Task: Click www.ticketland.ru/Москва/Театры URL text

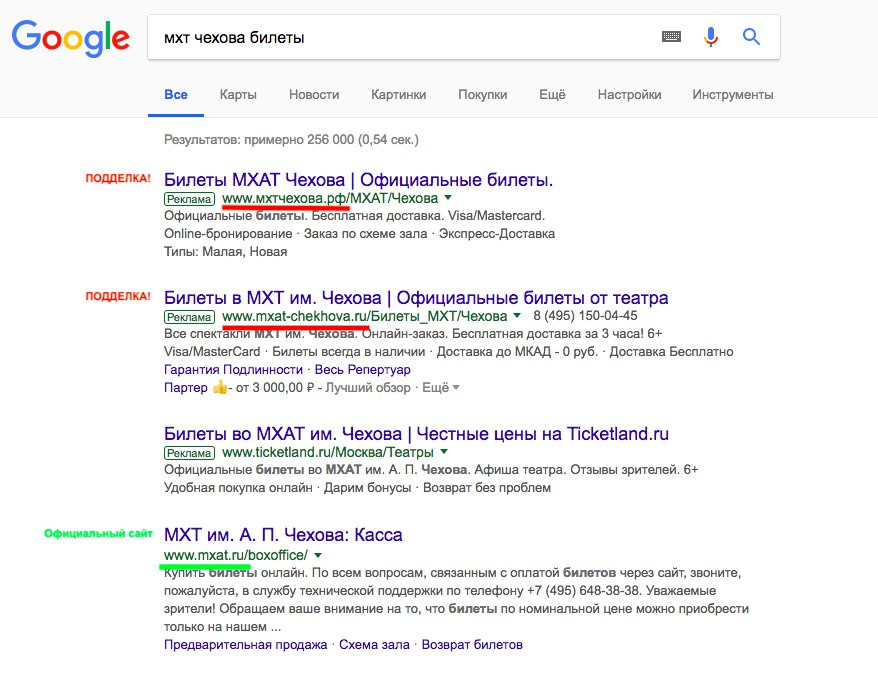Action: pyautogui.click(x=328, y=452)
